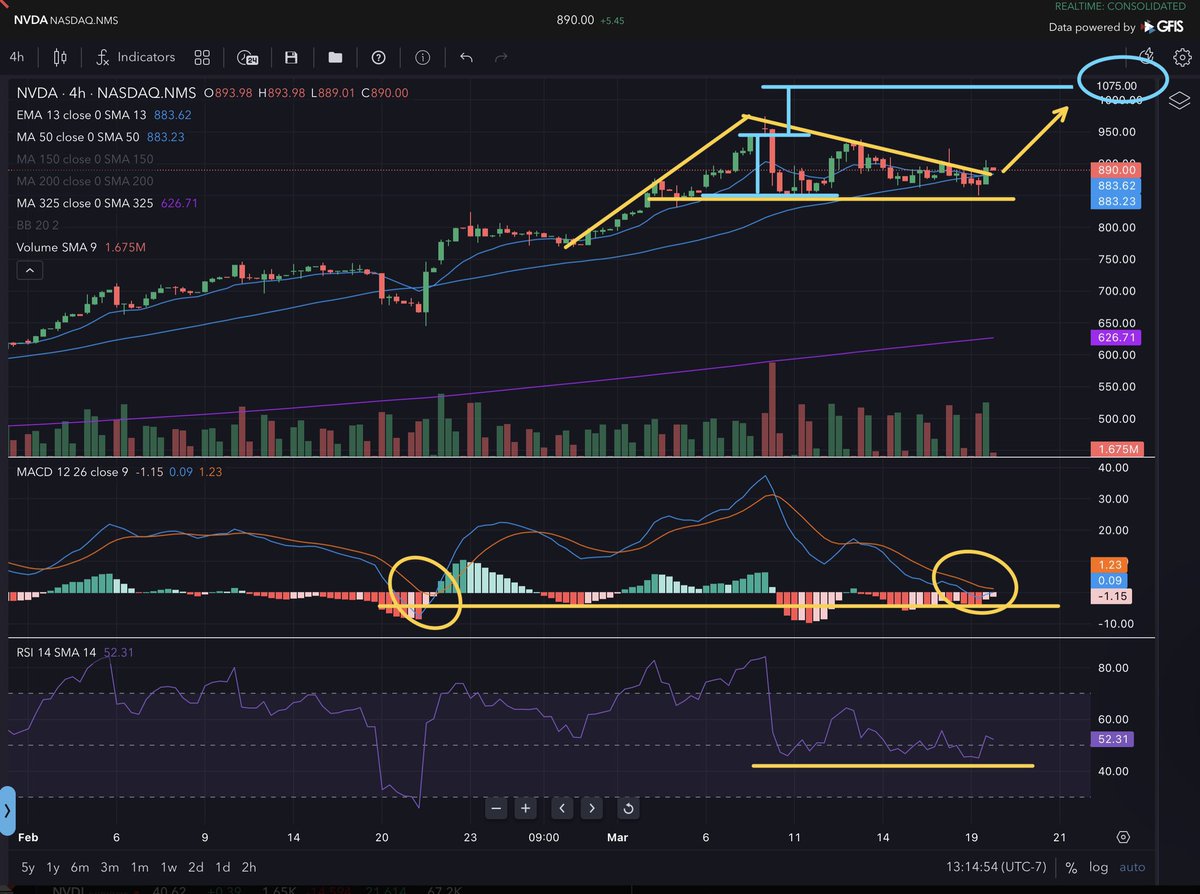Select the 2d range
1200x894 pixels.
pos(197,867)
